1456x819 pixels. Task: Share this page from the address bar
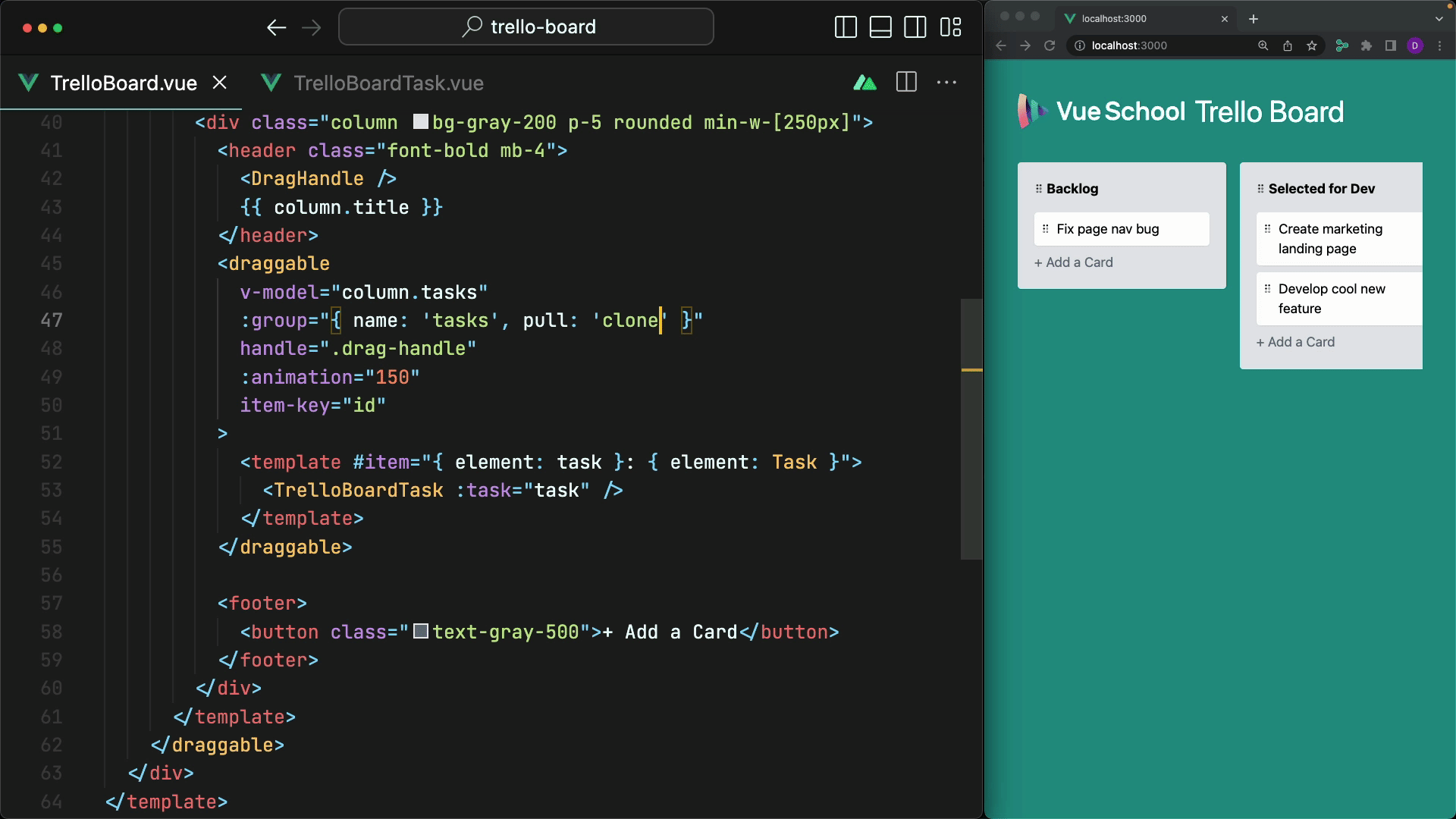point(1288,45)
